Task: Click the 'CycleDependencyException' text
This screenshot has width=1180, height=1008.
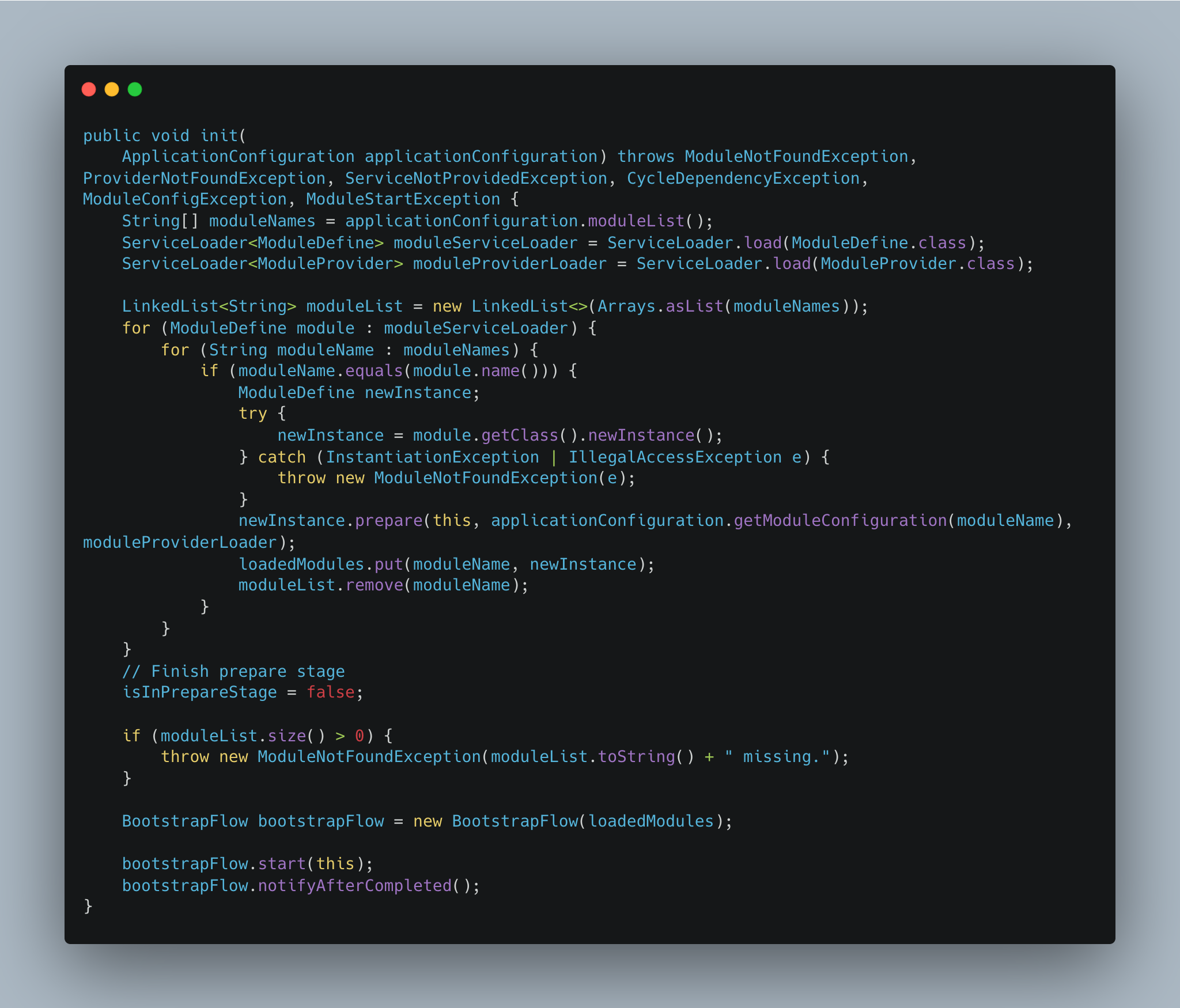Action: pyautogui.click(x=743, y=179)
